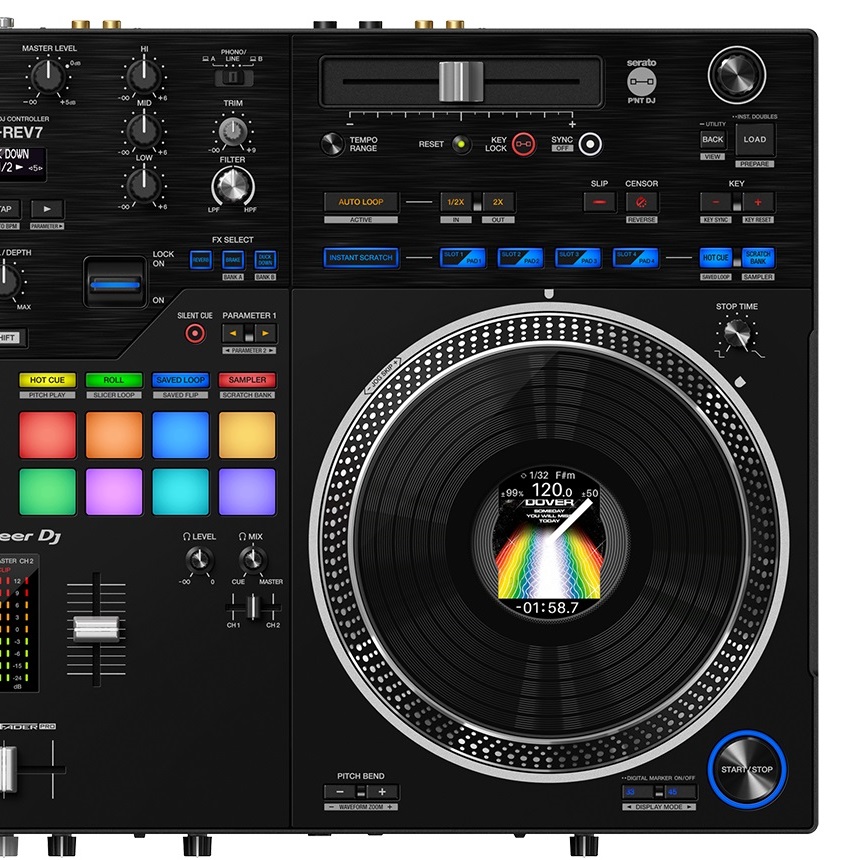860x860 pixels.
Task: Tap the blue performance pad
Action: pyautogui.click(x=180, y=435)
